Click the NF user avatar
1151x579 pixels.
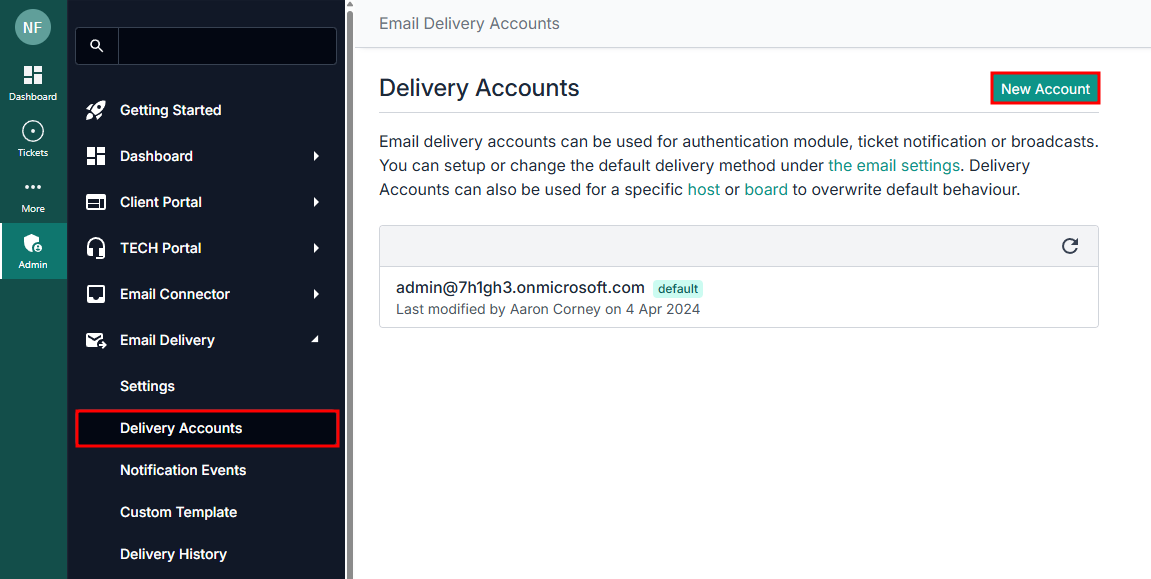click(x=33, y=27)
